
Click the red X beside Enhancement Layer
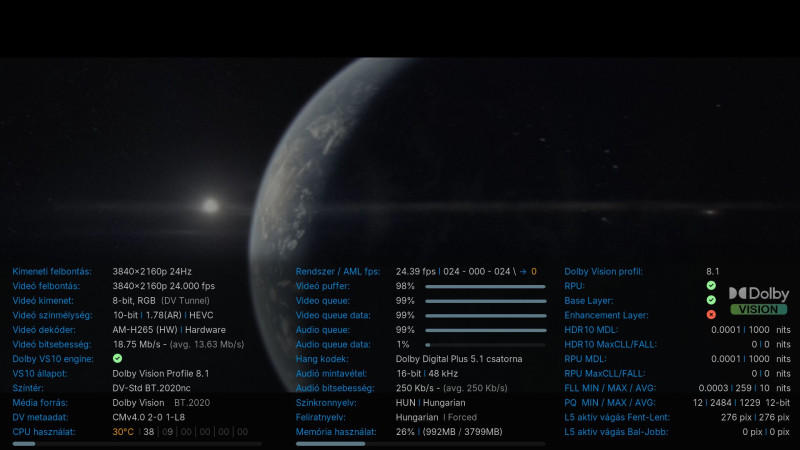[711, 315]
